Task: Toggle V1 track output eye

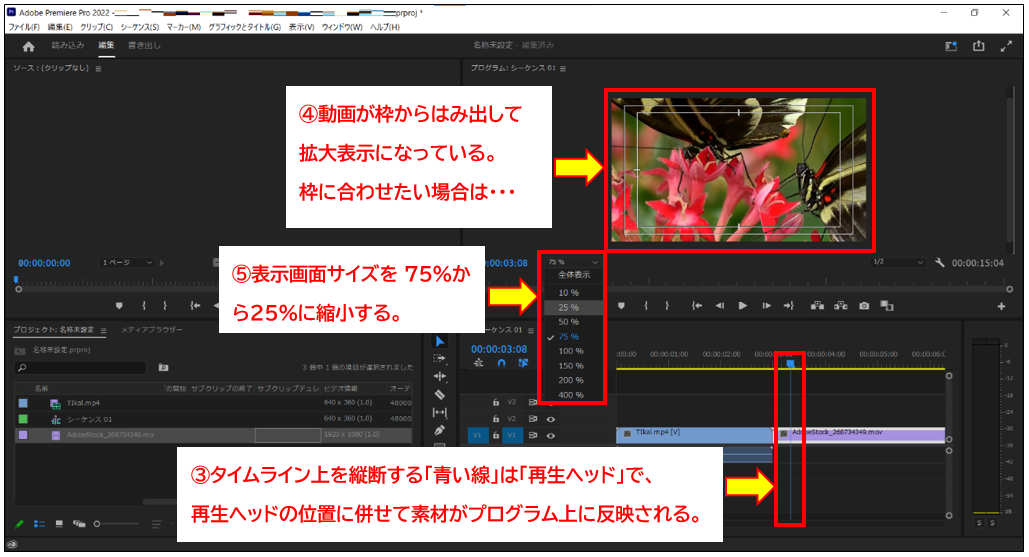Action: tap(551, 435)
